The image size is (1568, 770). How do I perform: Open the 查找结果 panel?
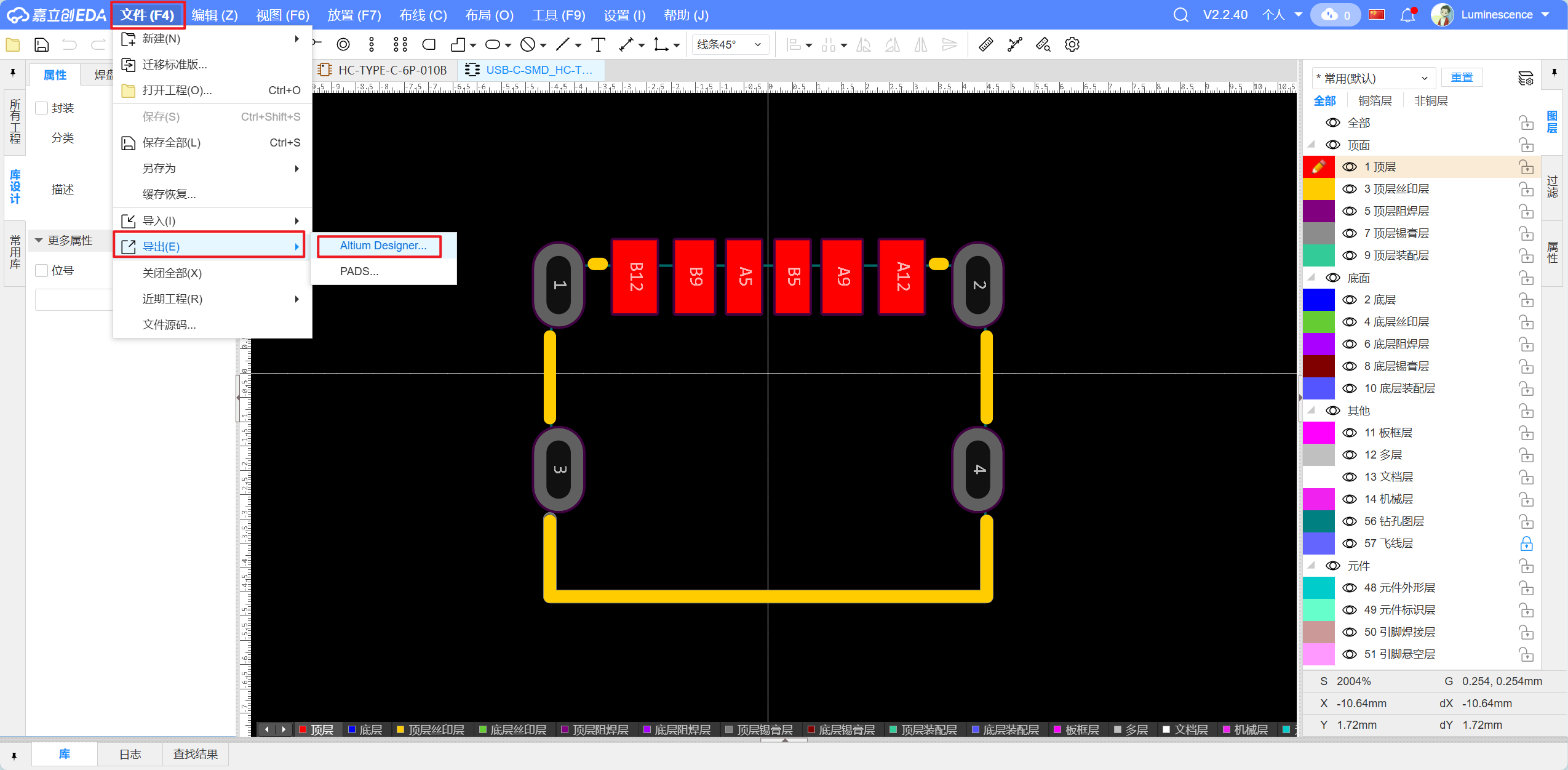(x=196, y=754)
